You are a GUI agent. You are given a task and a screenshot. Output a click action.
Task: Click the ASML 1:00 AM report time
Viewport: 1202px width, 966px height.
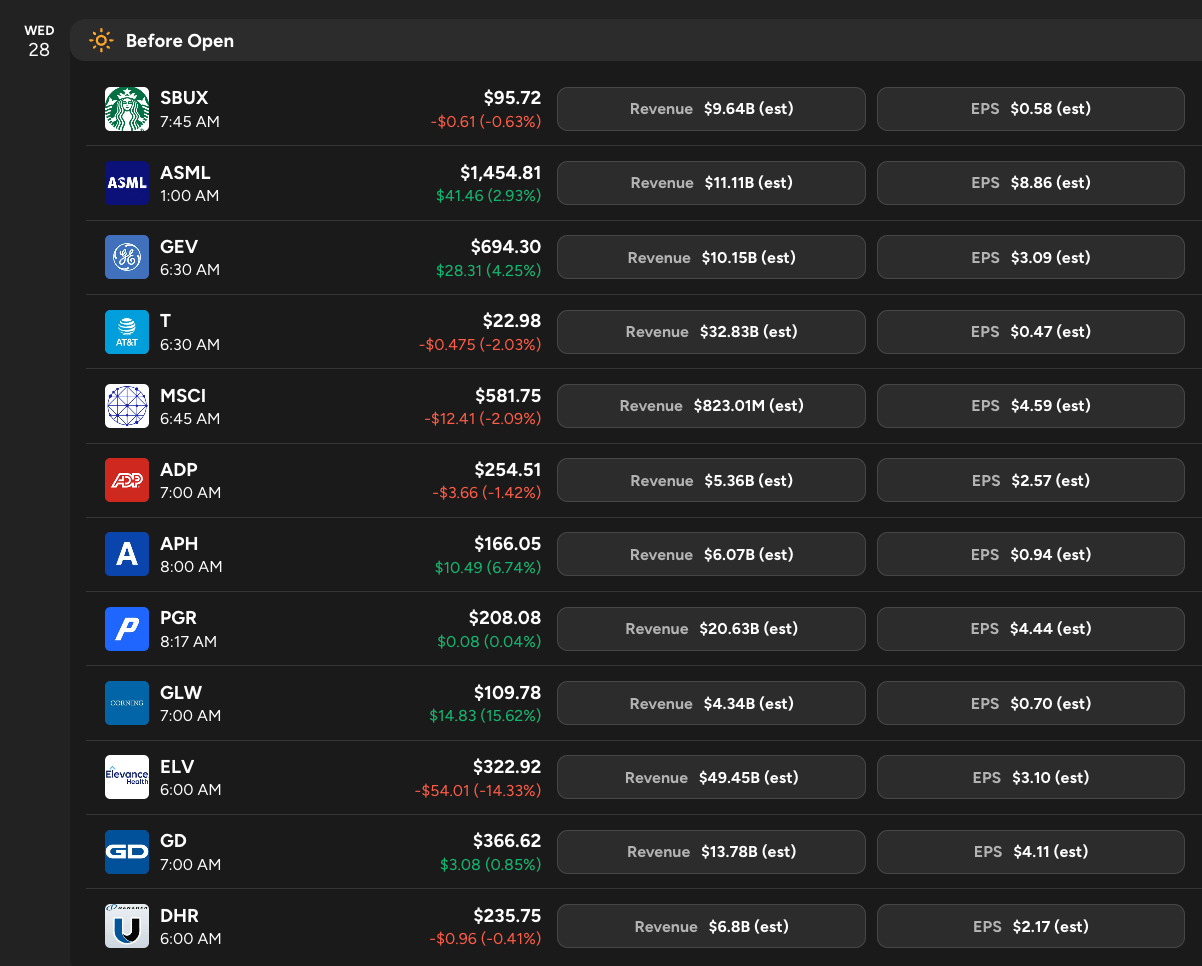pos(189,195)
